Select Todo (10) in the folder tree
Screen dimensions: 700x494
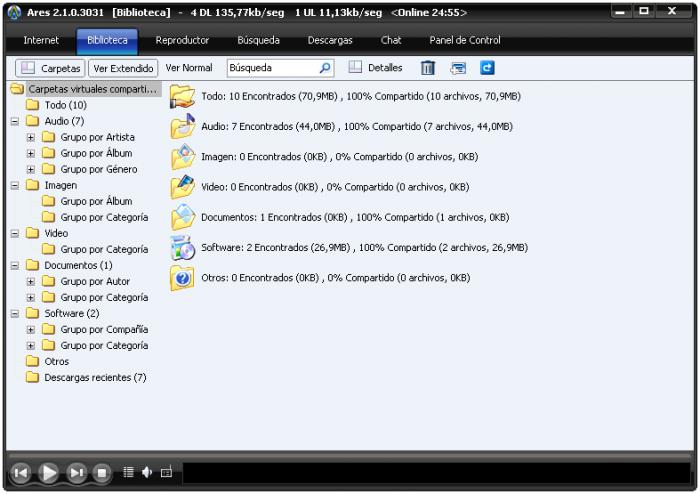click(65, 105)
